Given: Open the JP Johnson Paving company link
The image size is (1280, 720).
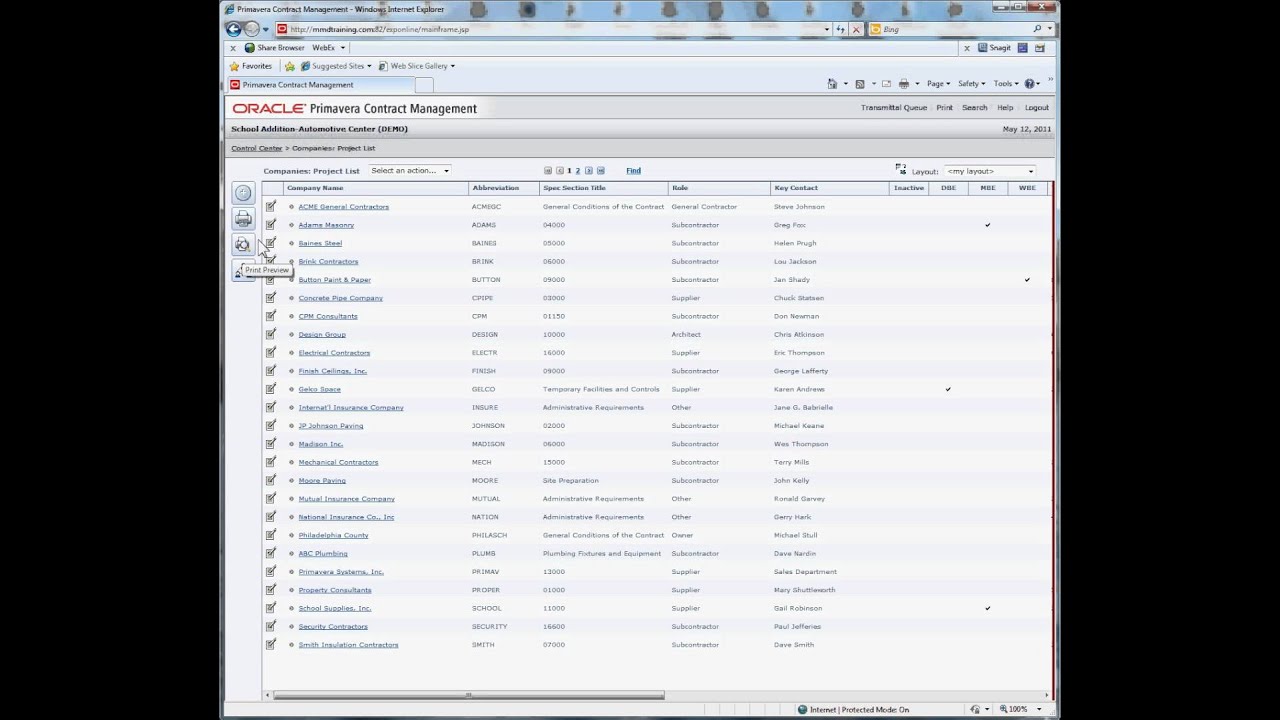Looking at the screenshot, I should point(331,426).
